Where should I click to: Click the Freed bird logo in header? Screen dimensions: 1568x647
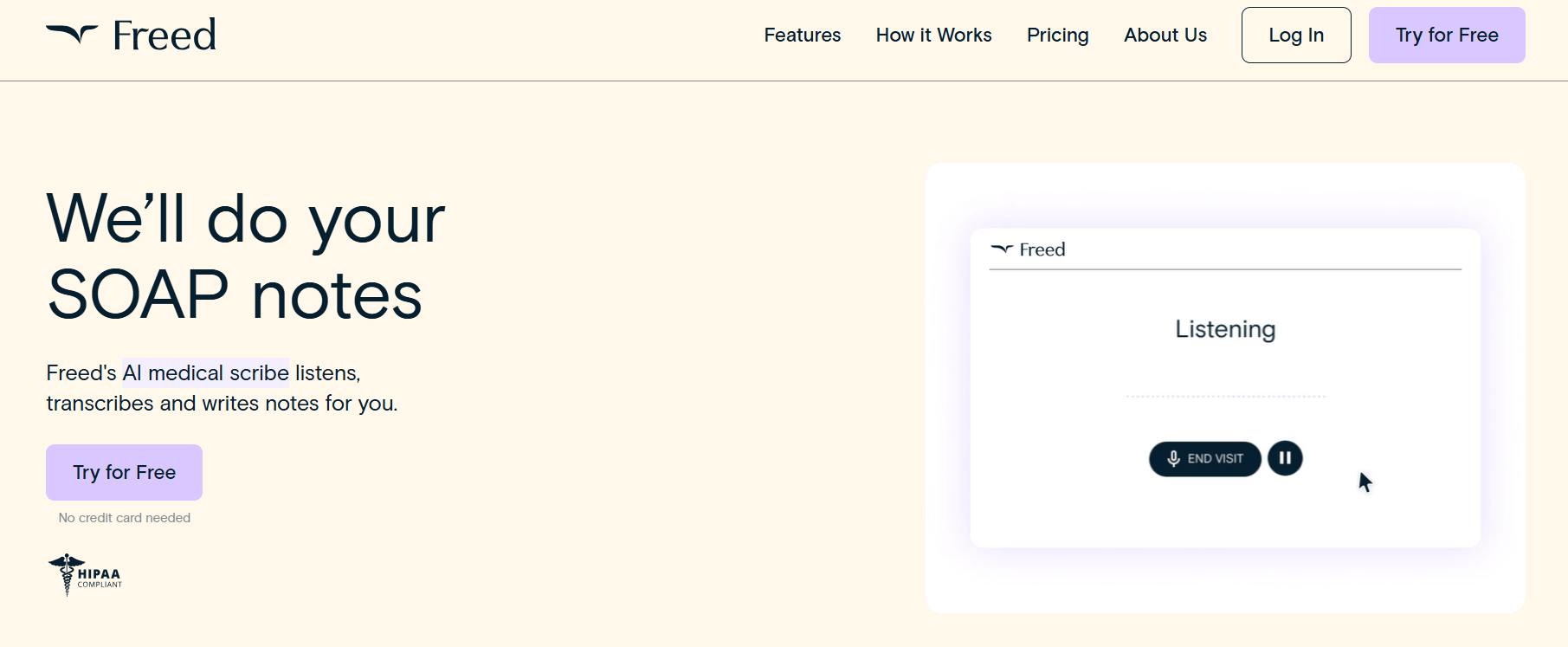tap(72, 34)
